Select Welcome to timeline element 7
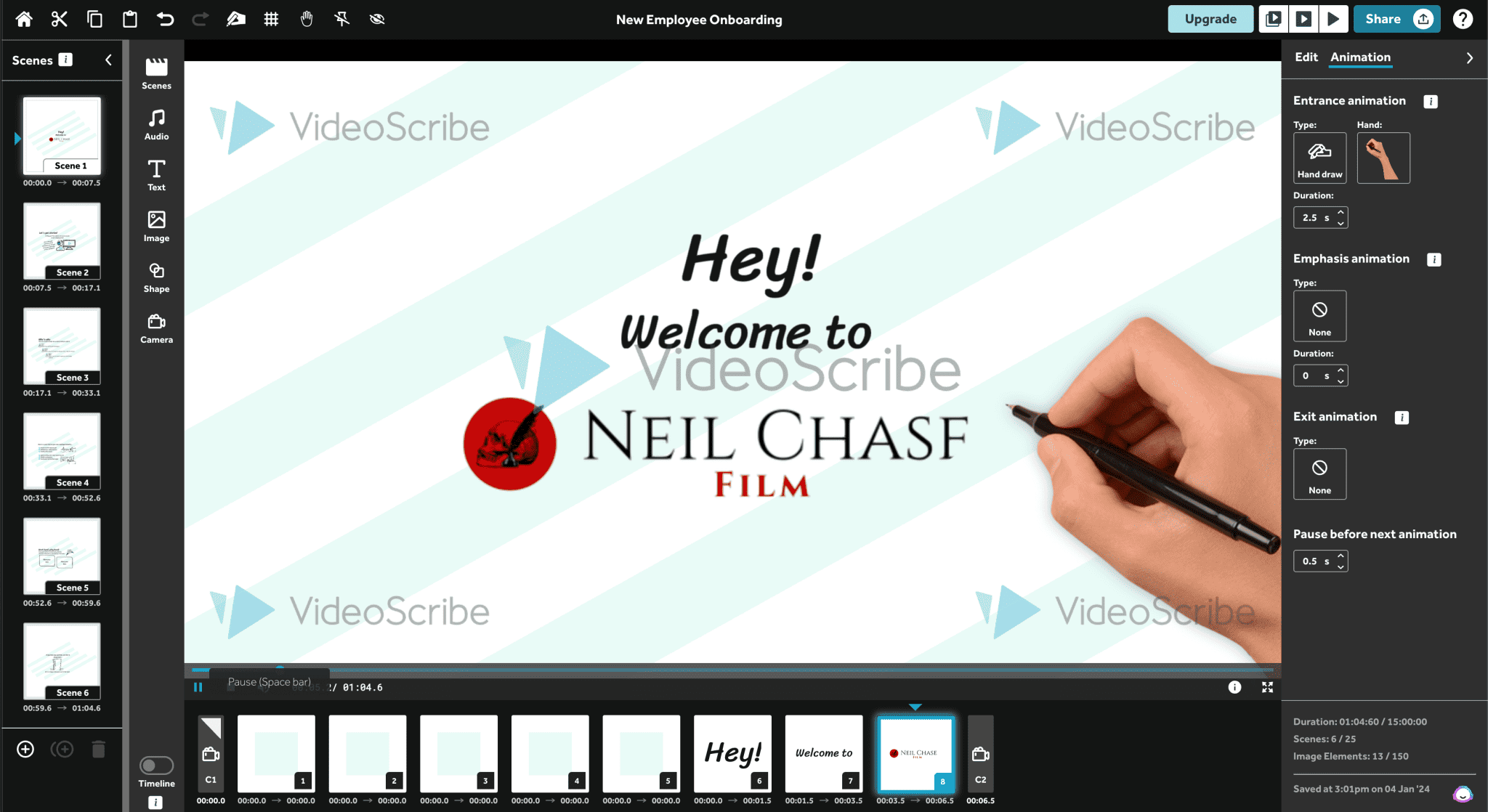Image resolution: width=1488 pixels, height=812 pixels. pos(824,753)
